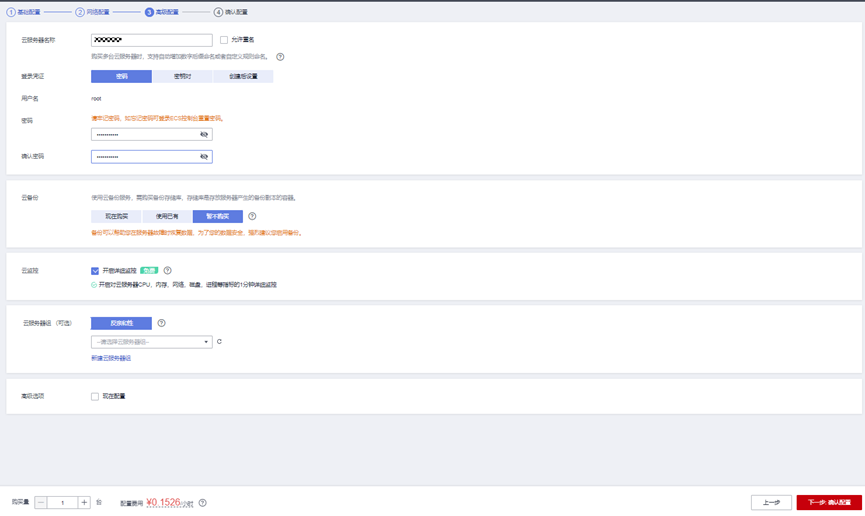Reveal confirm password with eye icon
The width and height of the screenshot is (865, 516).
click(204, 157)
